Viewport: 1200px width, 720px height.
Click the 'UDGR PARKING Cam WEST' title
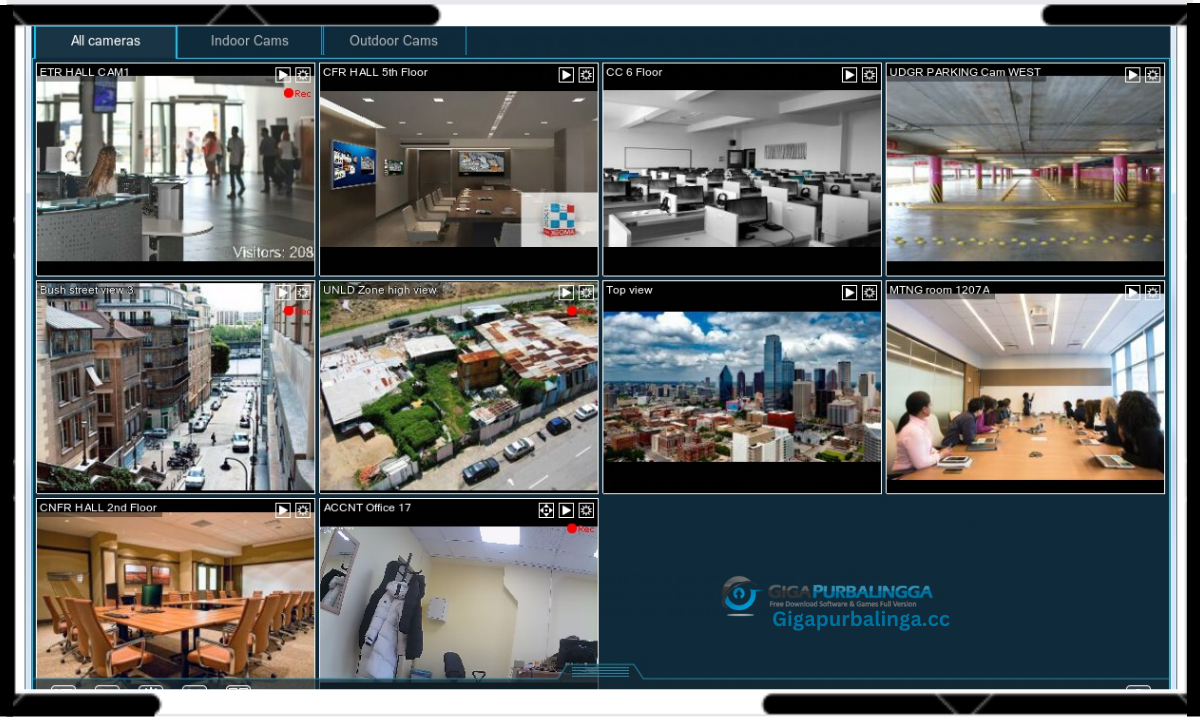pyautogui.click(x=965, y=72)
